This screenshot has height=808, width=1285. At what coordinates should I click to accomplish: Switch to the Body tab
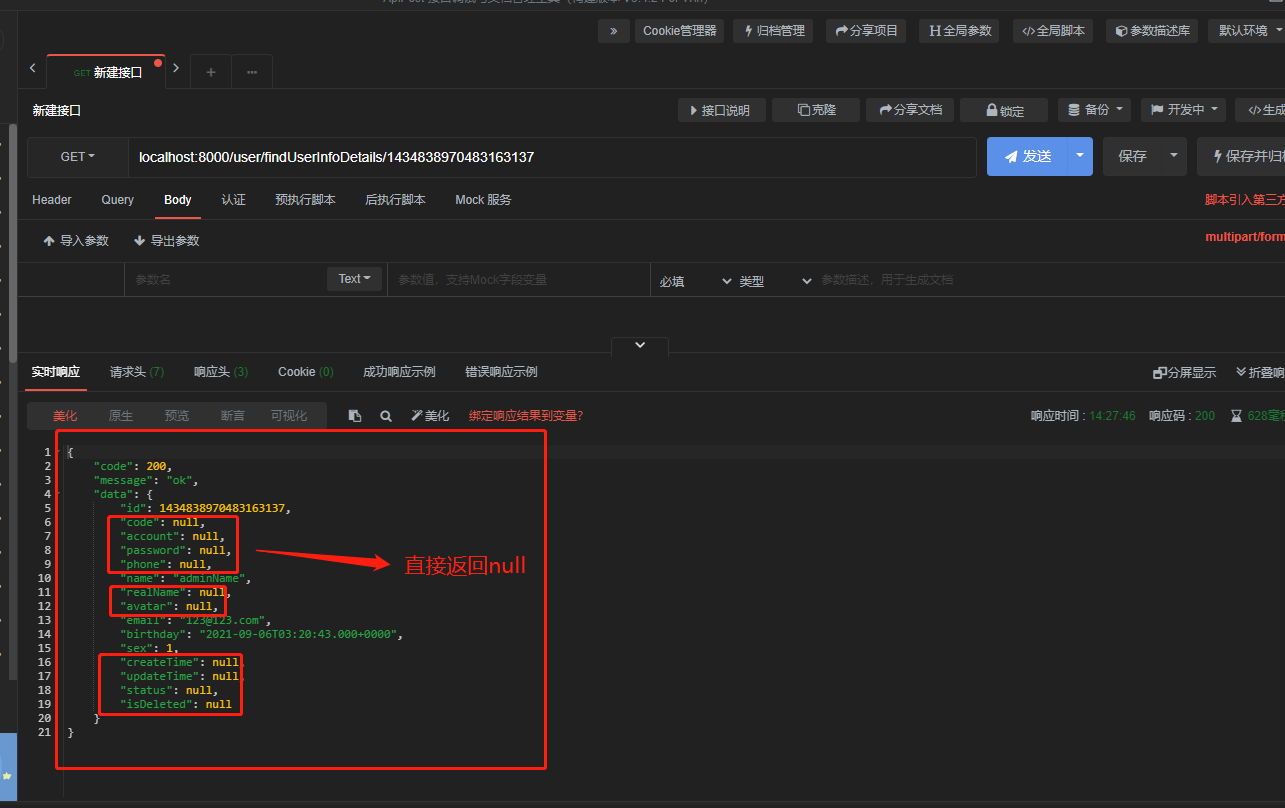click(178, 200)
